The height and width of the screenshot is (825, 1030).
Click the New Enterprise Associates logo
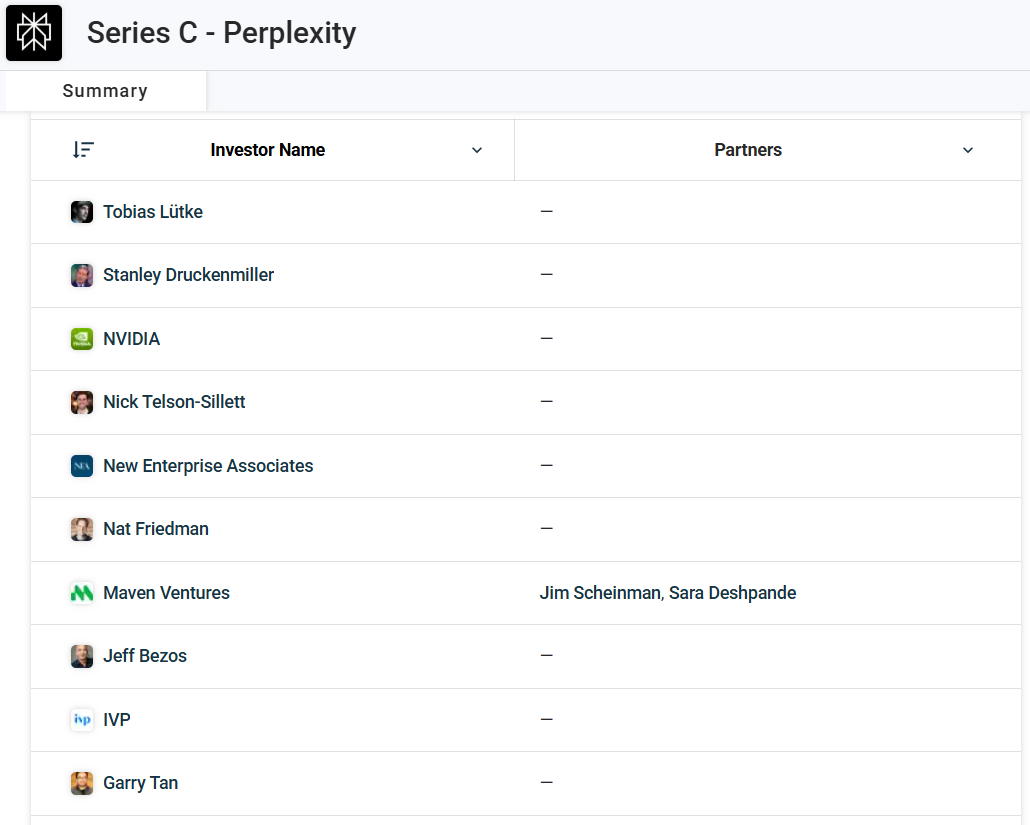pyautogui.click(x=82, y=466)
